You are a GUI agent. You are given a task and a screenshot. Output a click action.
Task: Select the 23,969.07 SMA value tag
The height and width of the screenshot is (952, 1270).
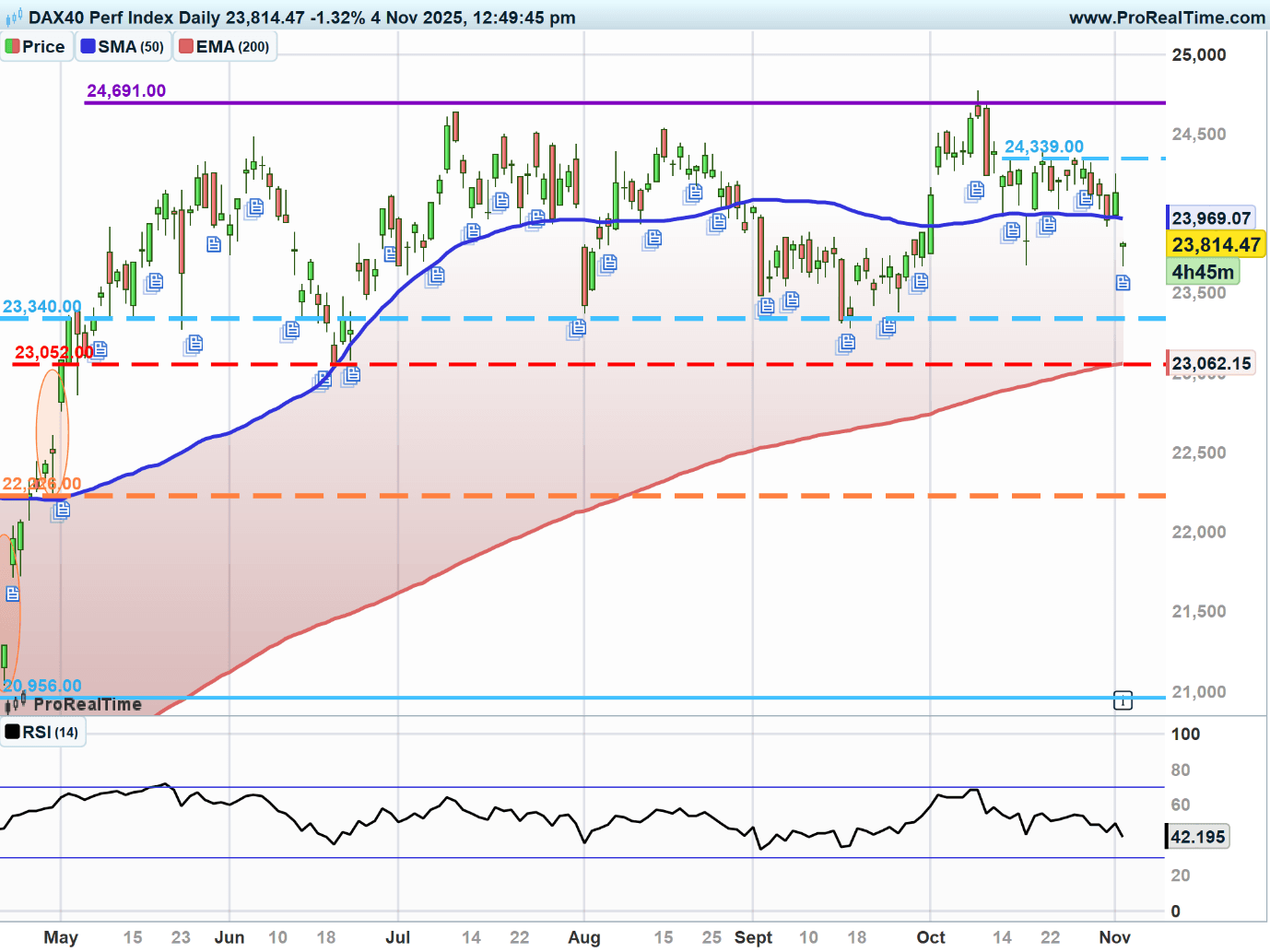1210,218
